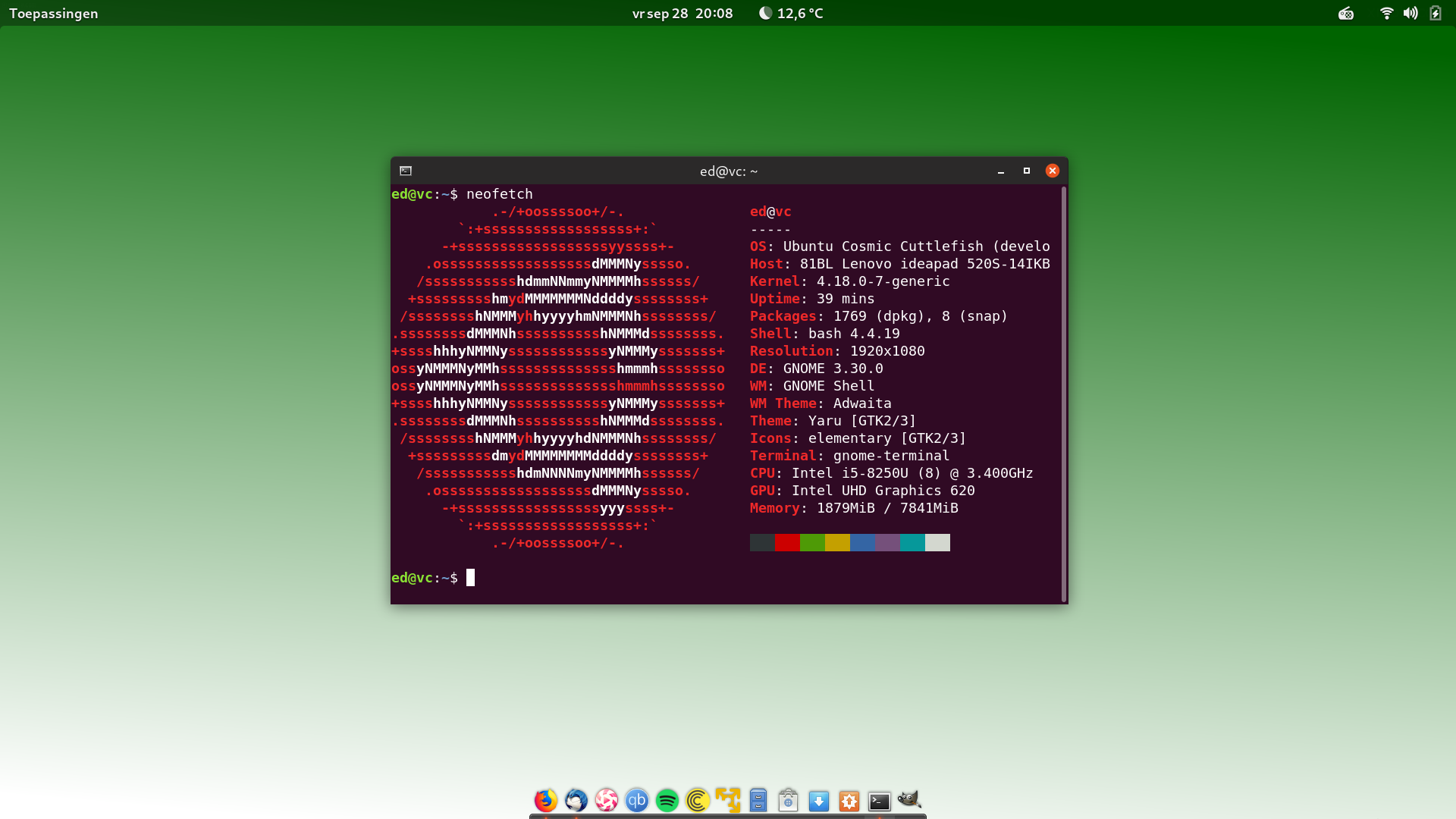Image resolution: width=1456 pixels, height=819 pixels.
Task: Click the Icons value 'elementary [GTK2/3]'
Action: tap(887, 438)
